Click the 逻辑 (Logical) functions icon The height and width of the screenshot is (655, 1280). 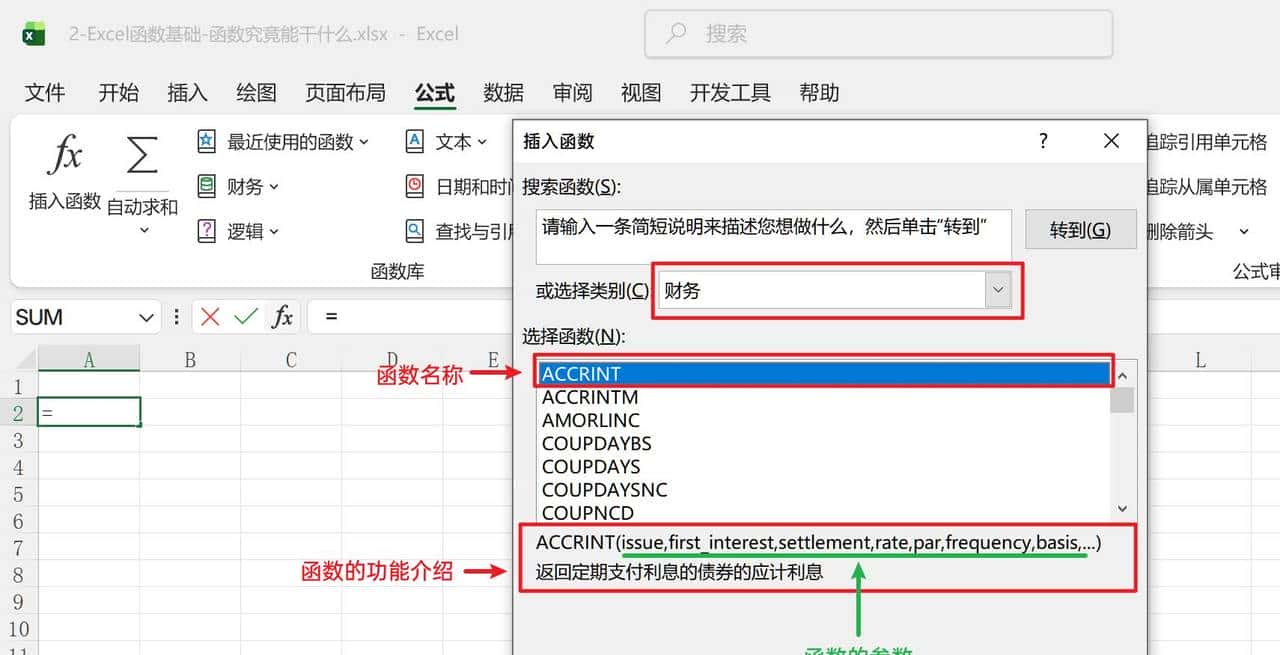click(205, 231)
